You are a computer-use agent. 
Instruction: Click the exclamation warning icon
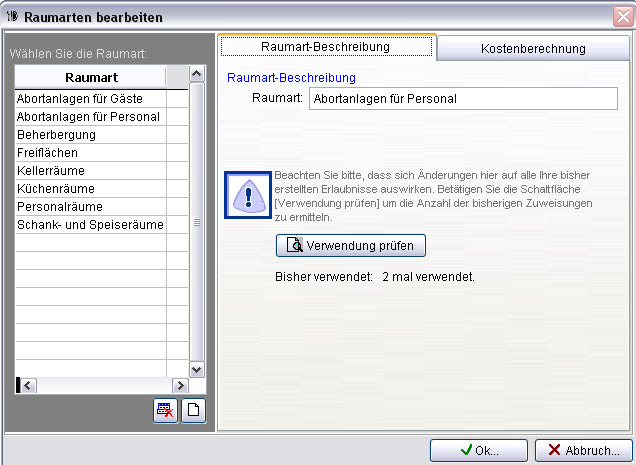point(247,193)
